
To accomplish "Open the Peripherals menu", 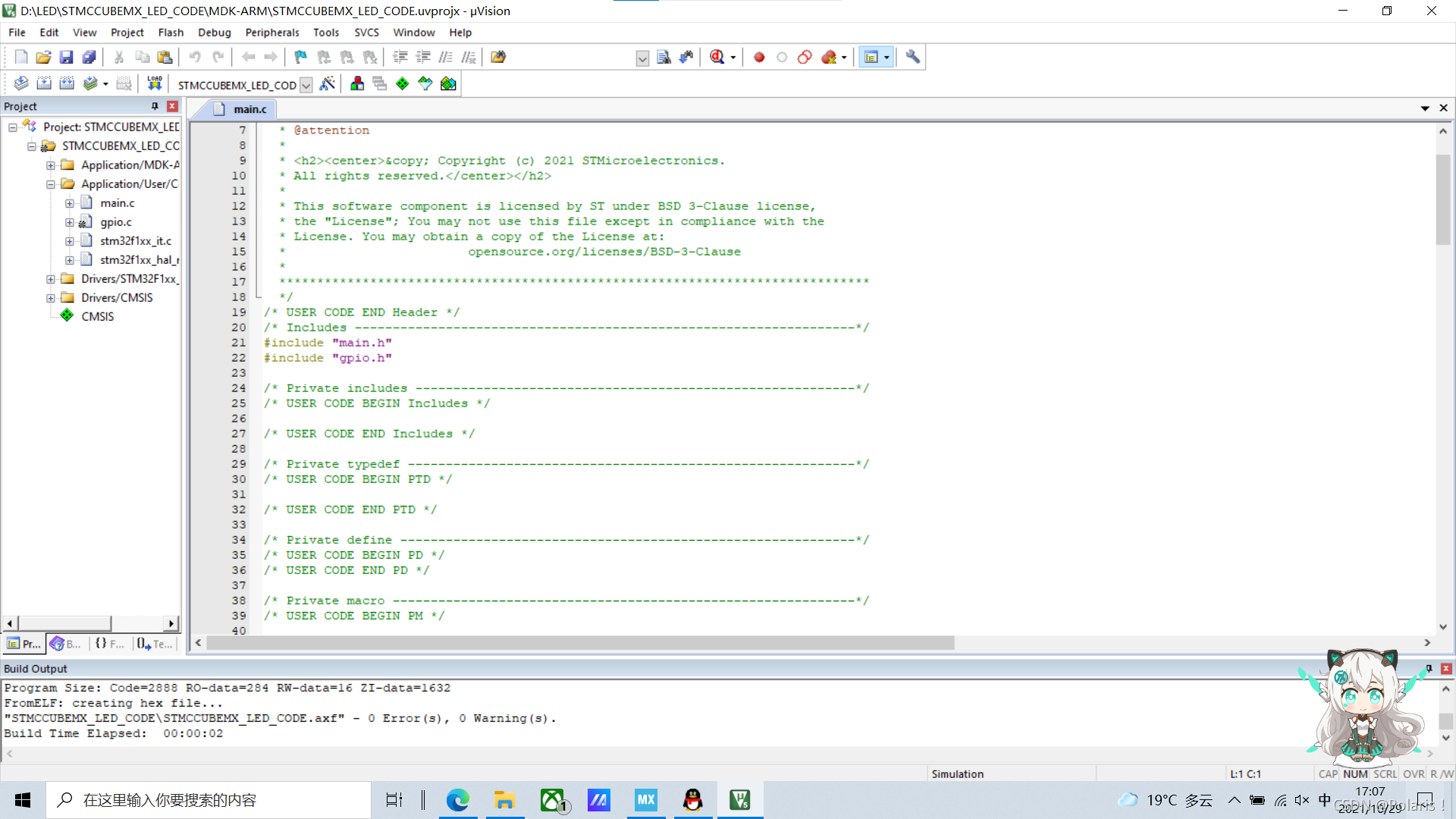I will point(271,33).
